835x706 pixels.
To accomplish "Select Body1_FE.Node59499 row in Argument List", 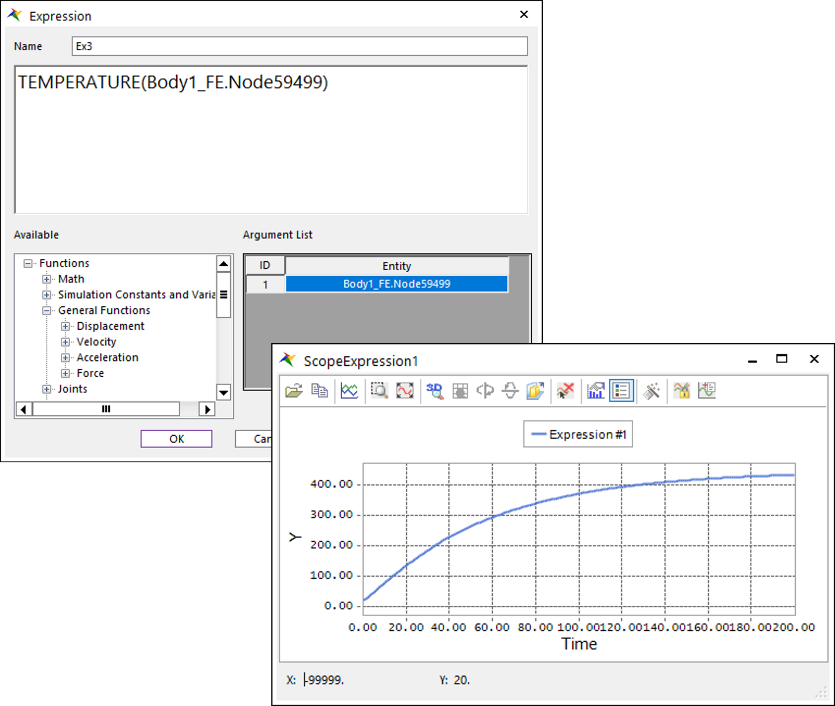I will click(396, 284).
